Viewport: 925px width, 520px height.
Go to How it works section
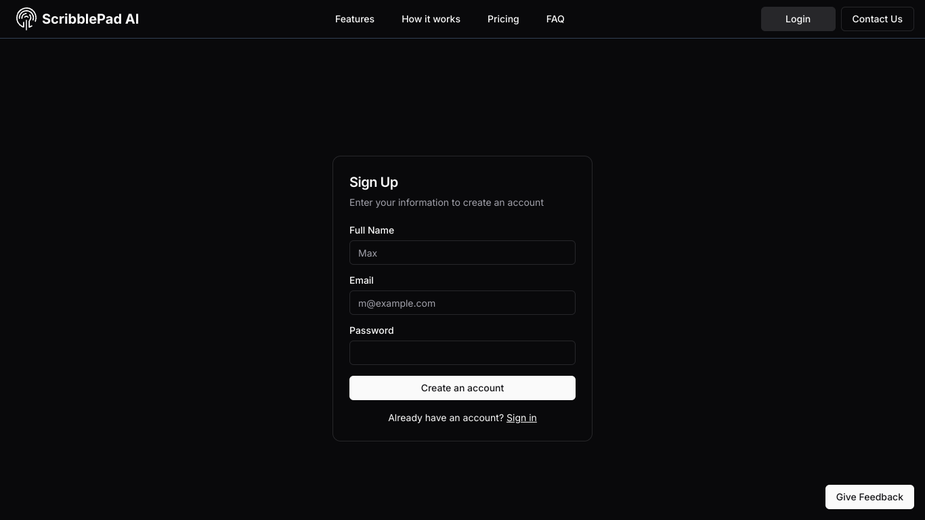pyautogui.click(x=431, y=19)
